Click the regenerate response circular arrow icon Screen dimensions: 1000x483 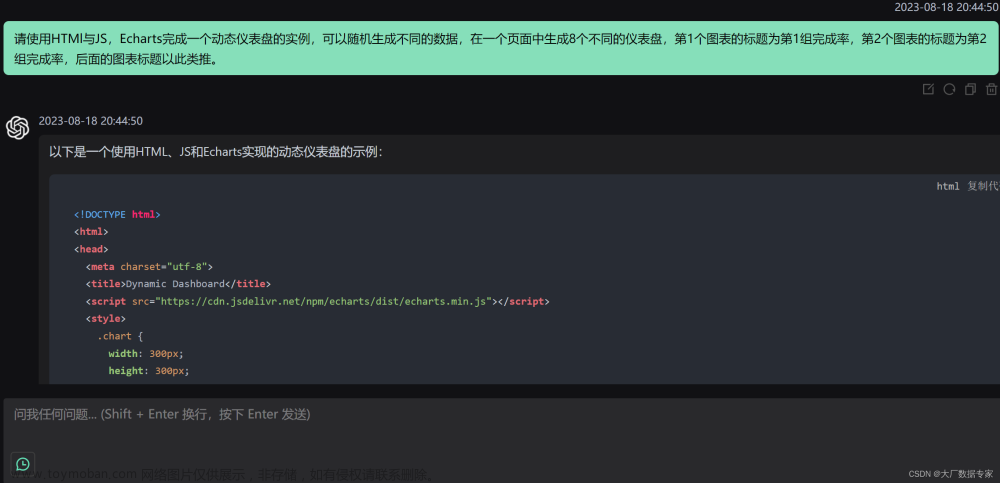coord(949,90)
